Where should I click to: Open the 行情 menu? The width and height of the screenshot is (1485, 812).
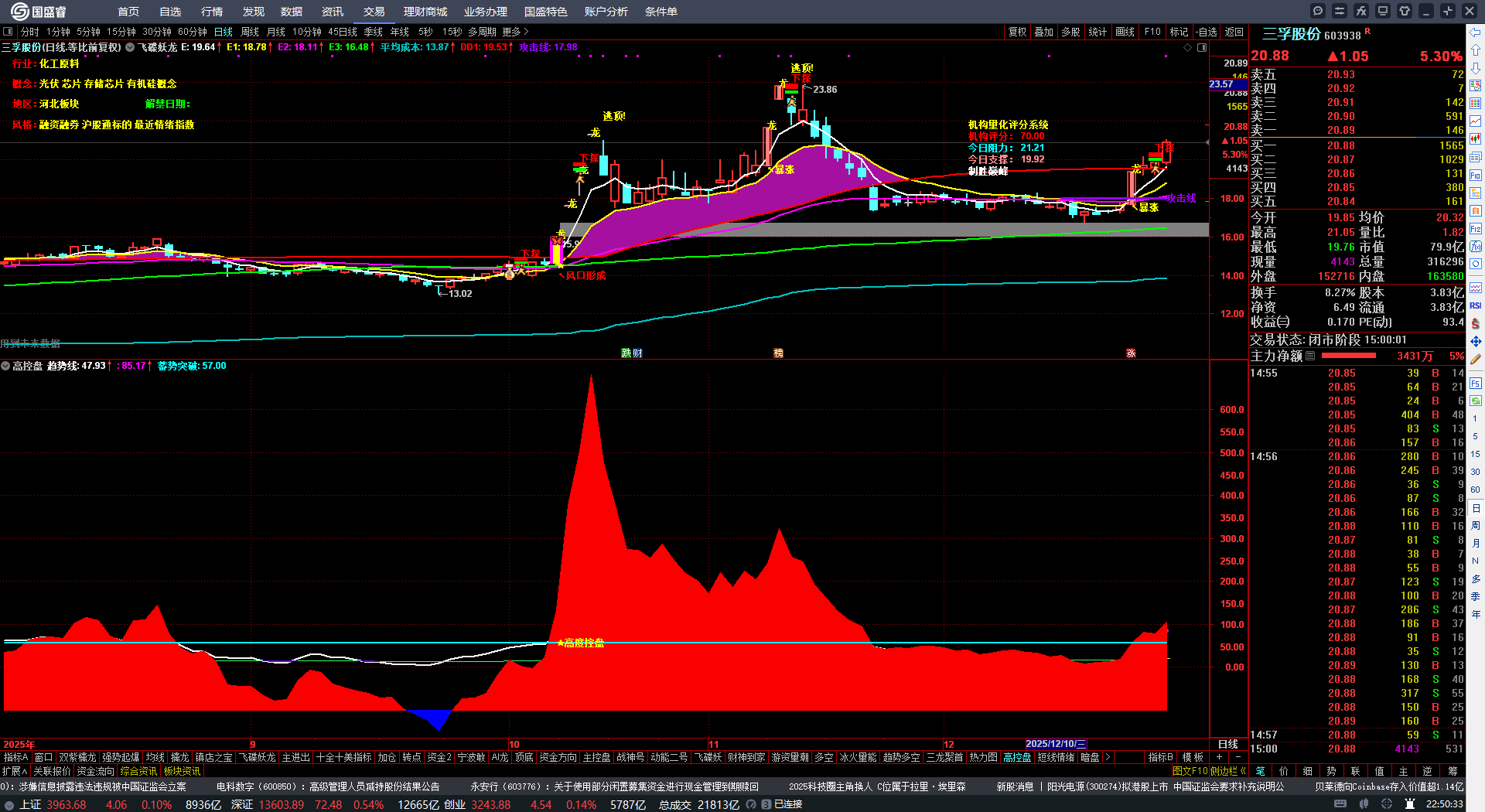tap(212, 12)
